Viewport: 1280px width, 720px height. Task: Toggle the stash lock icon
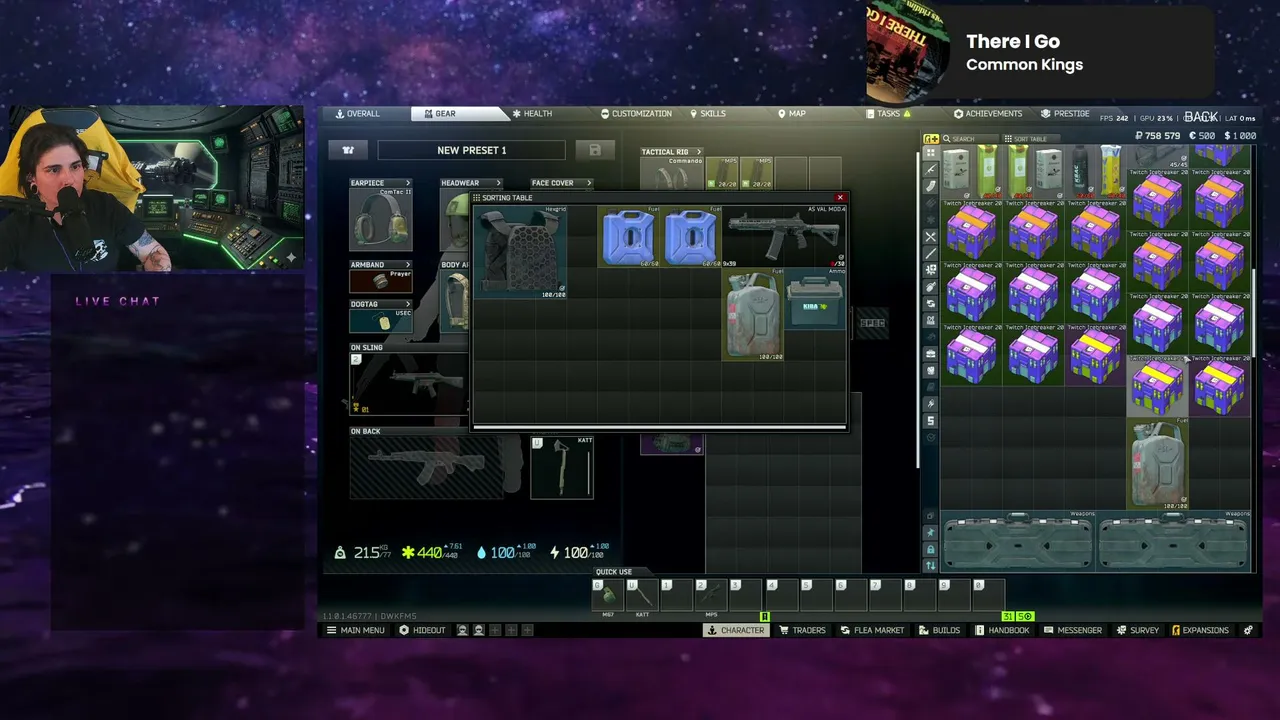pos(931,549)
